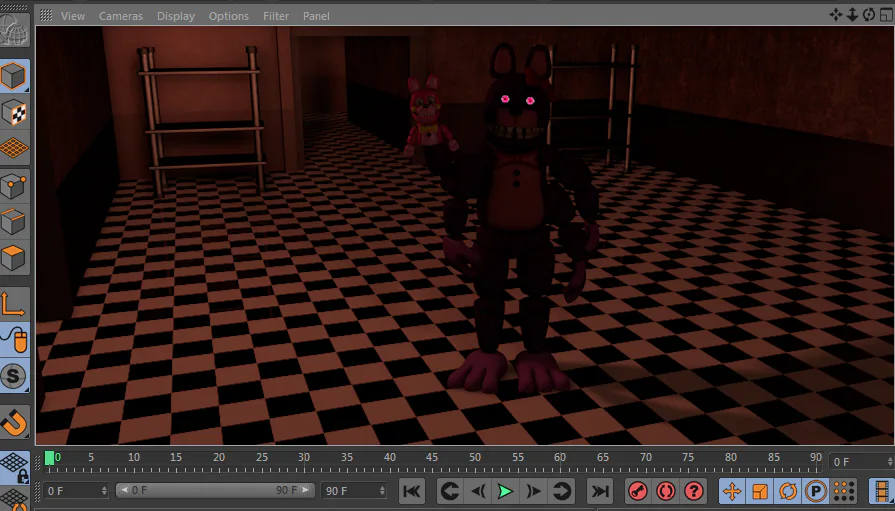
Task: Click Keyframe Selection question mark icon
Action: (694, 491)
